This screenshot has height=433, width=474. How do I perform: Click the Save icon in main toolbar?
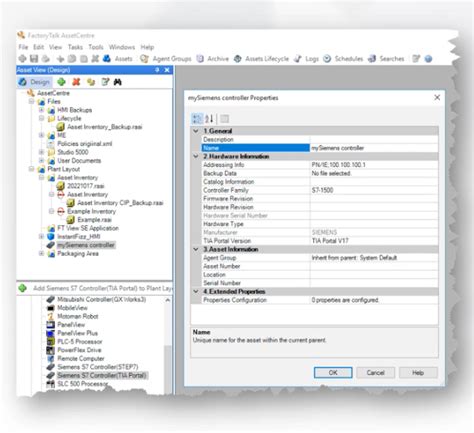[34, 59]
